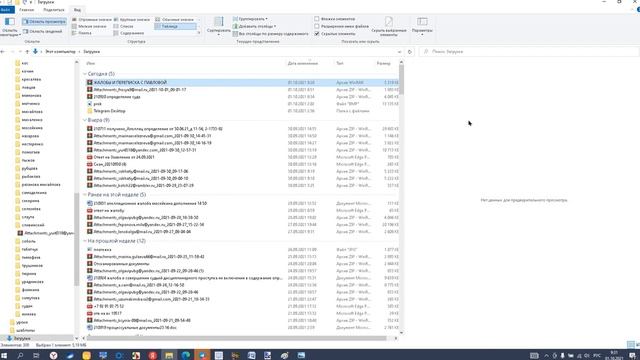This screenshot has width=640, height=360.
Task: Click the navigation pane vertical scrollbar
Action: point(76,239)
